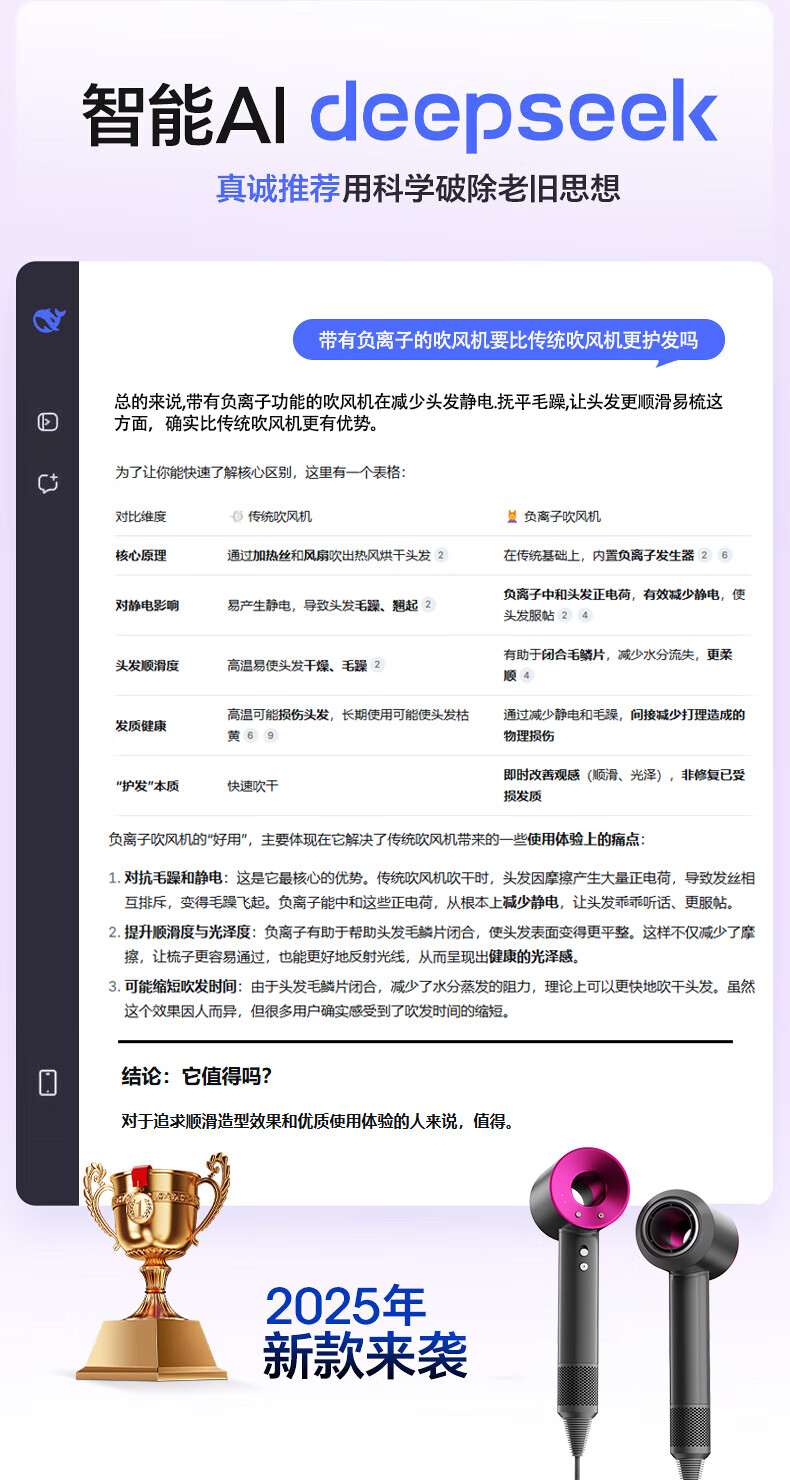Click list item 提升顺滑度与光泽度
The image size is (790, 1480).
(432, 945)
